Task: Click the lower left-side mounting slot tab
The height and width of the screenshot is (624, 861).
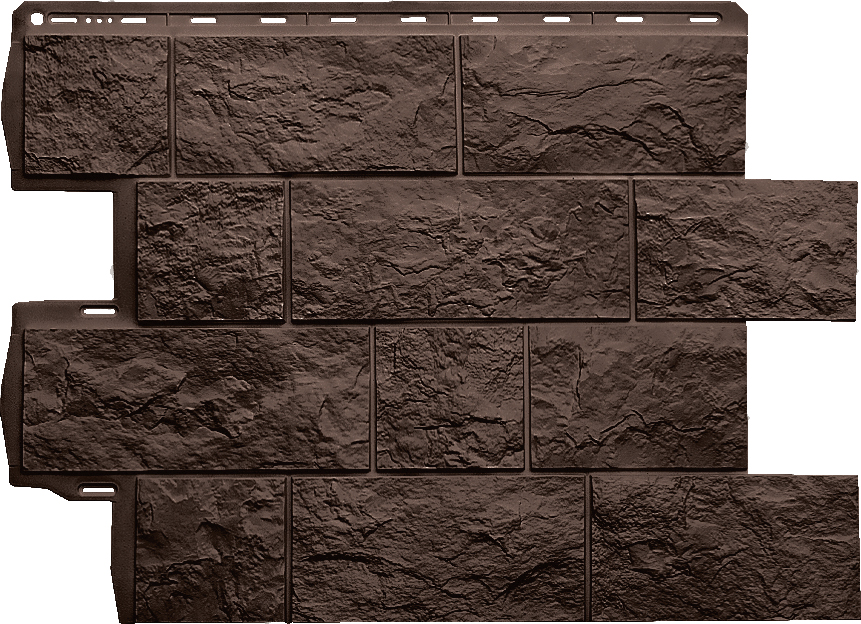Action: pos(98,490)
